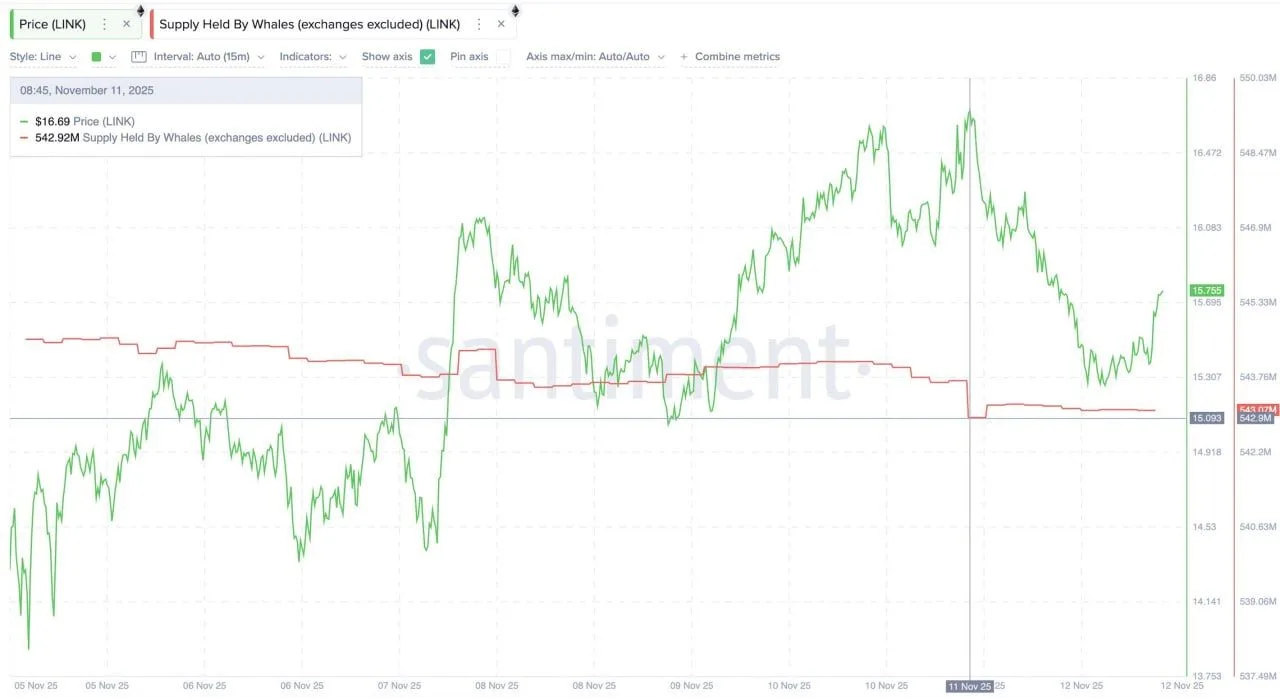Enable the Pin axis checkbox
Image resolution: width=1280 pixels, height=698 pixels.
tap(503, 57)
